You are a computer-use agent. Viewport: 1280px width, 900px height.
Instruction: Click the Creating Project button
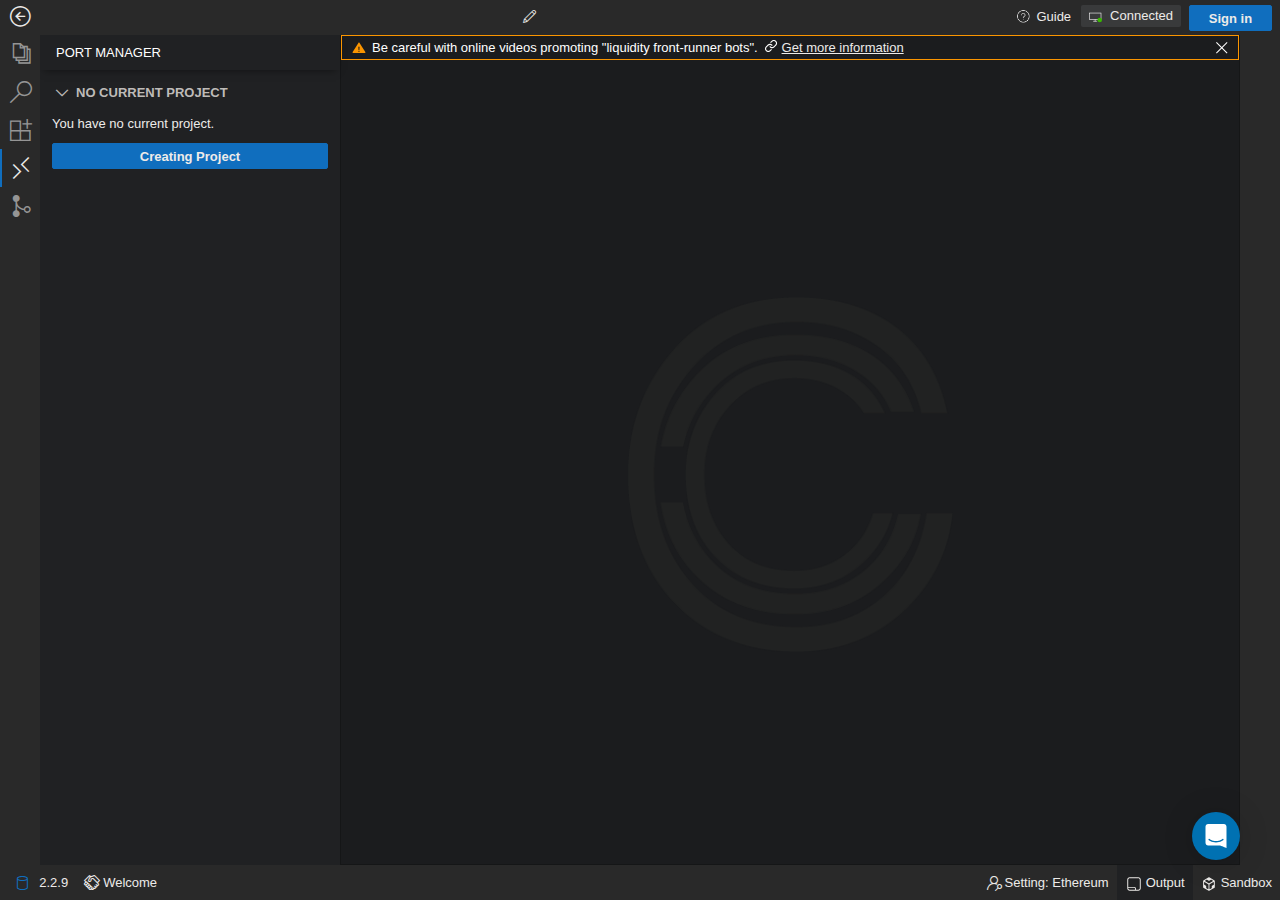(190, 156)
